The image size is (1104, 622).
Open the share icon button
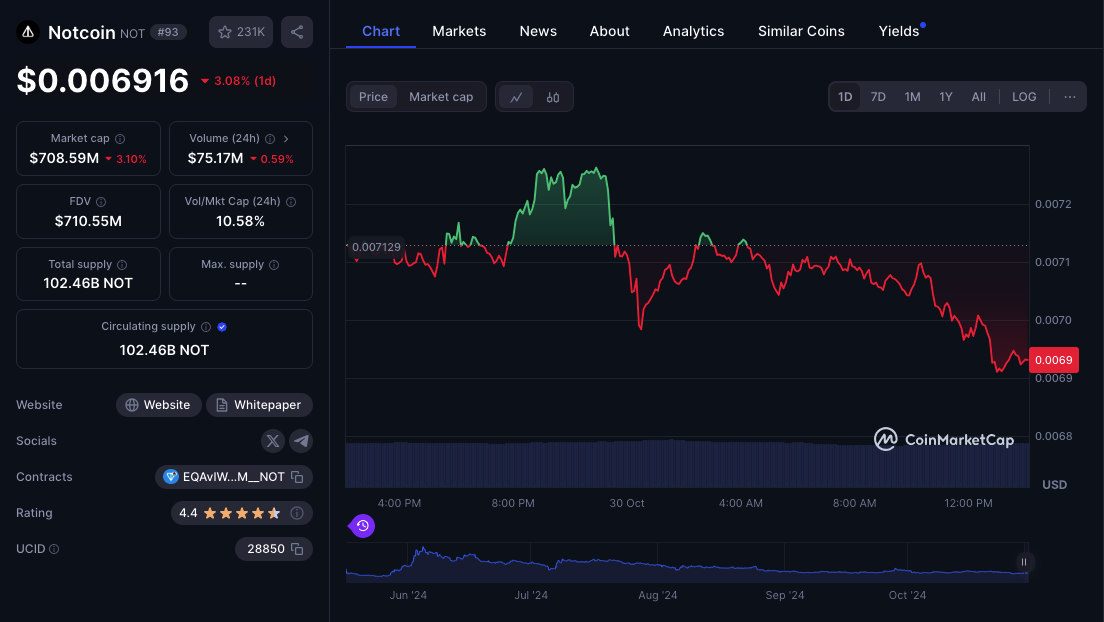click(x=297, y=32)
